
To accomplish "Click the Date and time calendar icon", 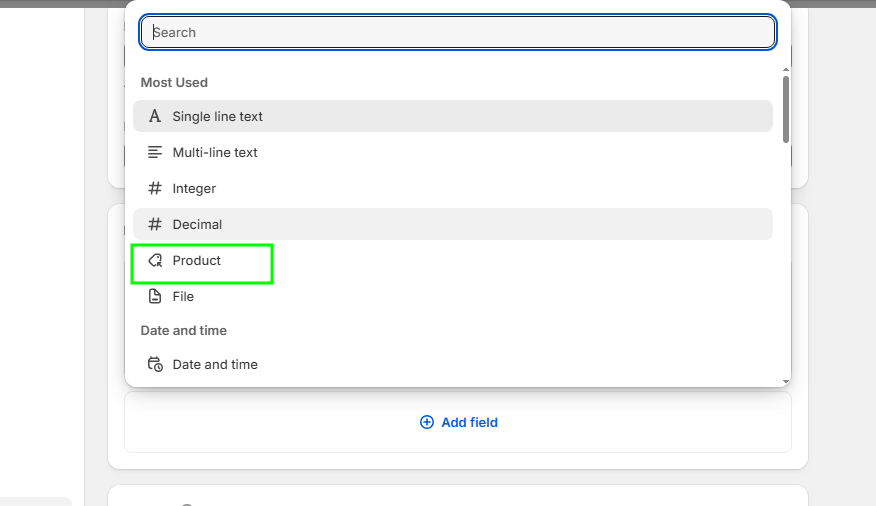I will point(155,364).
